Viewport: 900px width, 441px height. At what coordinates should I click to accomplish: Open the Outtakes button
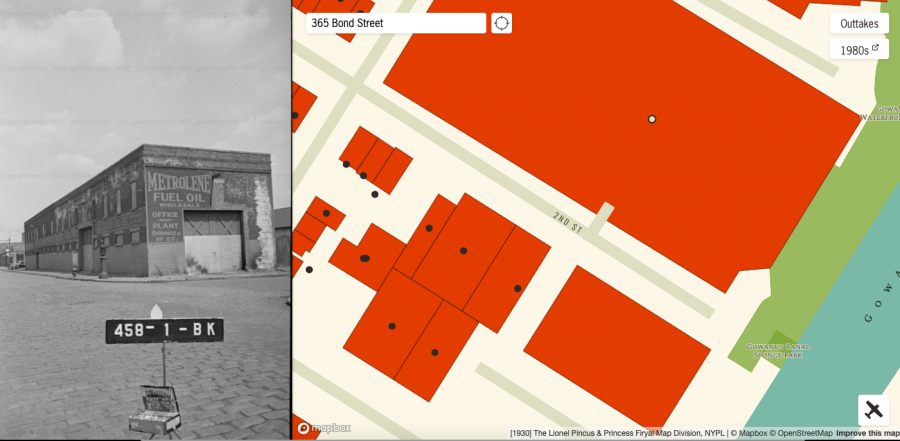pos(859,24)
